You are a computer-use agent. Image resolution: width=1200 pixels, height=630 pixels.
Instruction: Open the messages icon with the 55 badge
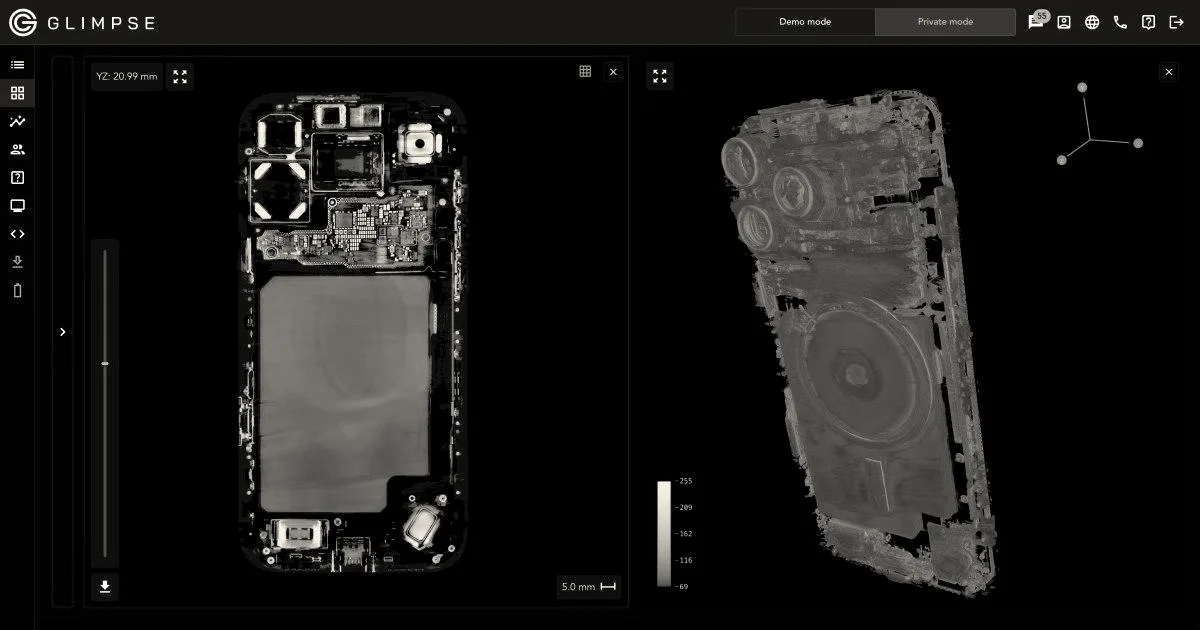(x=1037, y=21)
